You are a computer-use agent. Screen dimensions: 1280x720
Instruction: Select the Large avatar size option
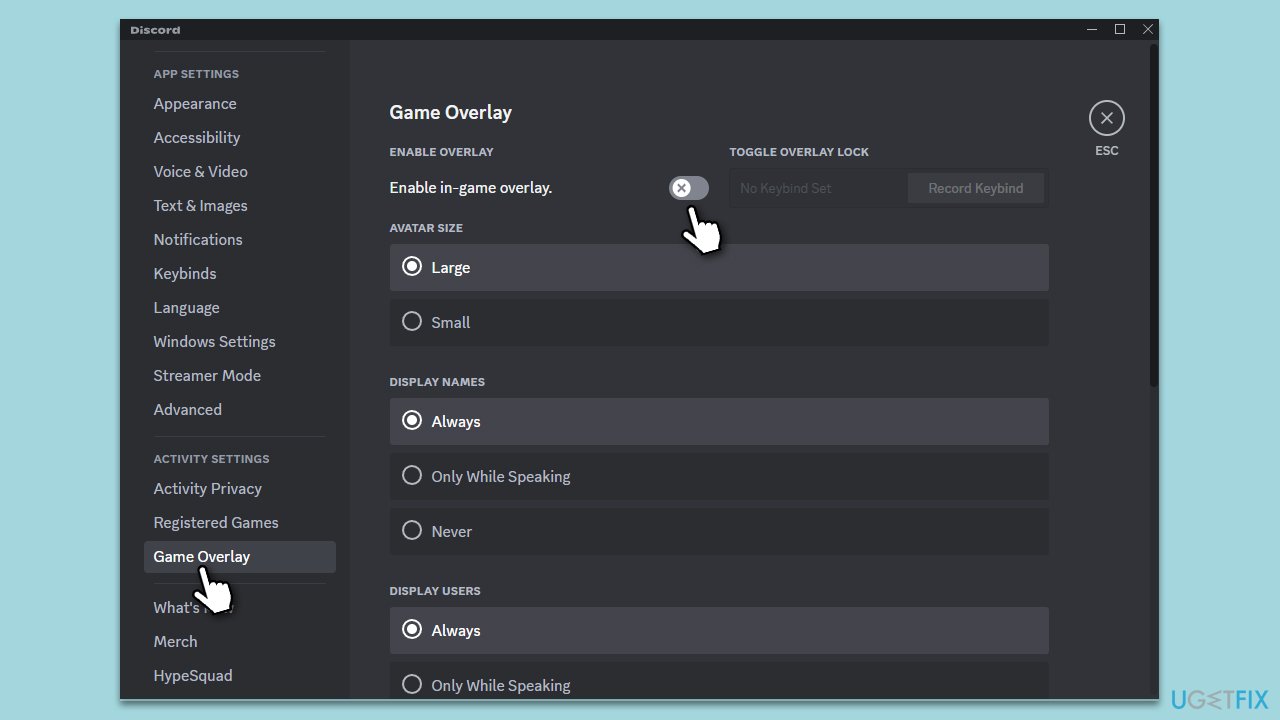click(x=719, y=267)
